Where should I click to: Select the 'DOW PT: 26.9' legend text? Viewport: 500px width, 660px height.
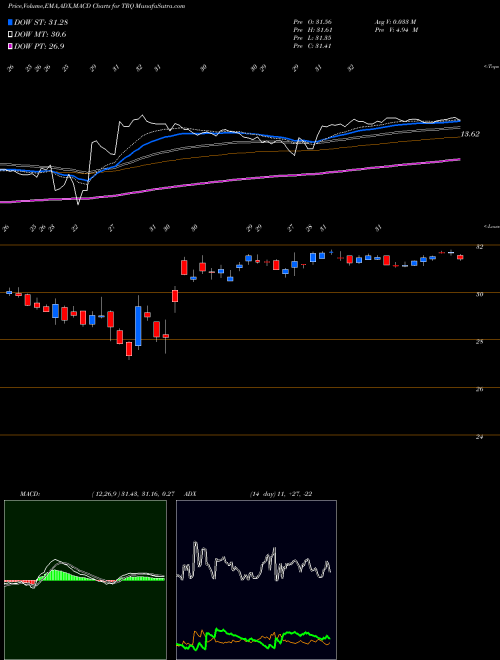click(39, 46)
